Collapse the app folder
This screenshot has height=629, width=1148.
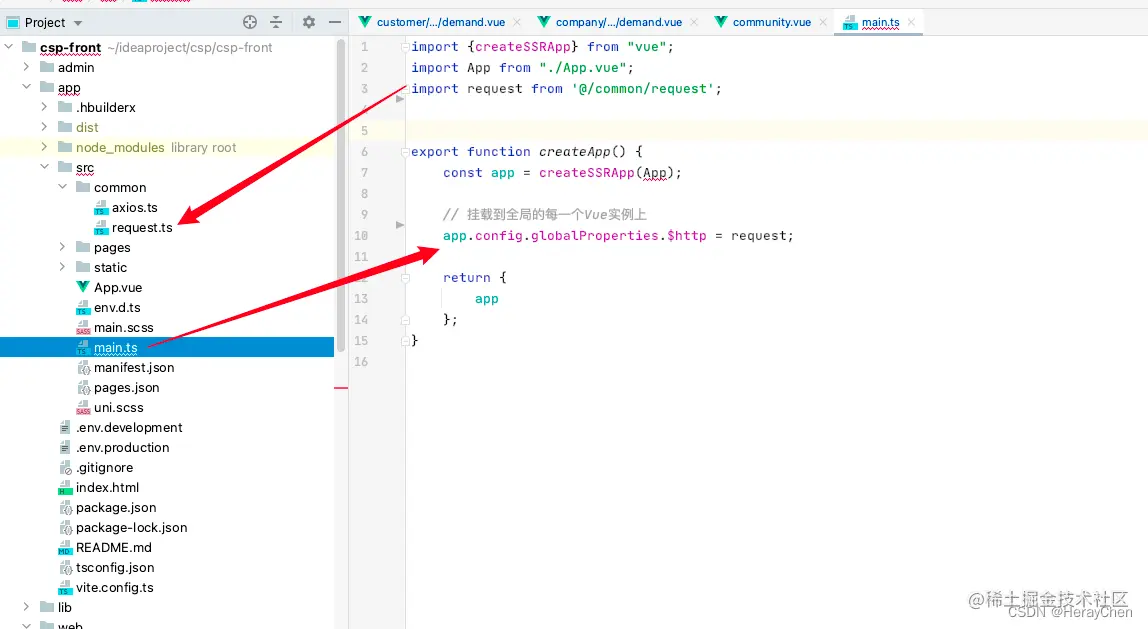tap(26, 86)
